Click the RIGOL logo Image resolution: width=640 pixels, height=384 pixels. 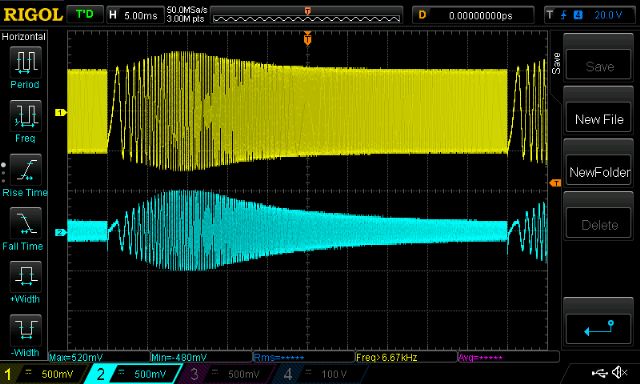pyautogui.click(x=33, y=15)
